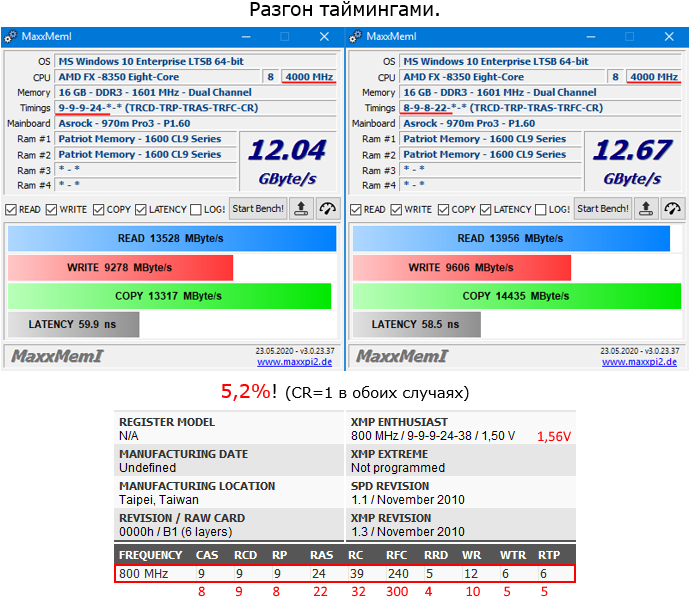This screenshot has height=599, width=691.
Task: Click WR value 12 in table
Action: coord(471,574)
